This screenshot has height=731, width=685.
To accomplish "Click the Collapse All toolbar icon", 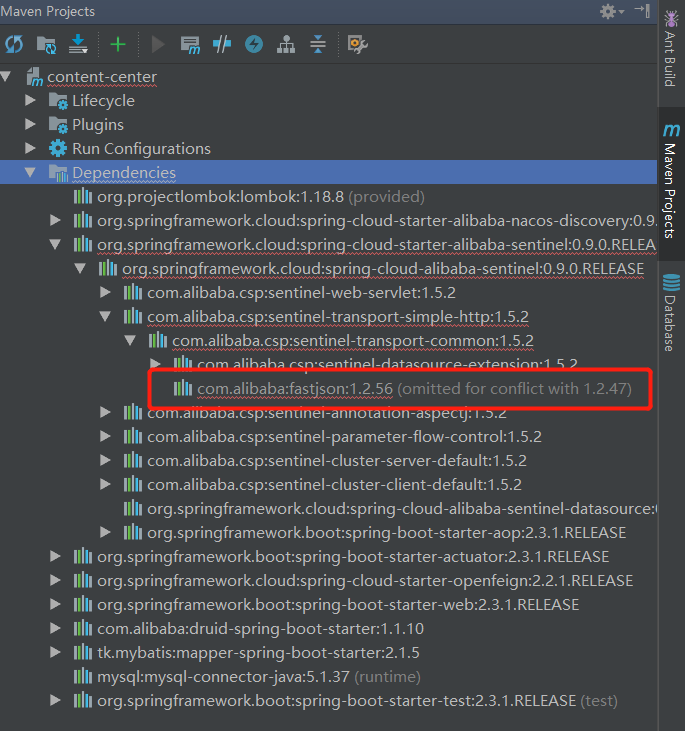I will tap(318, 44).
